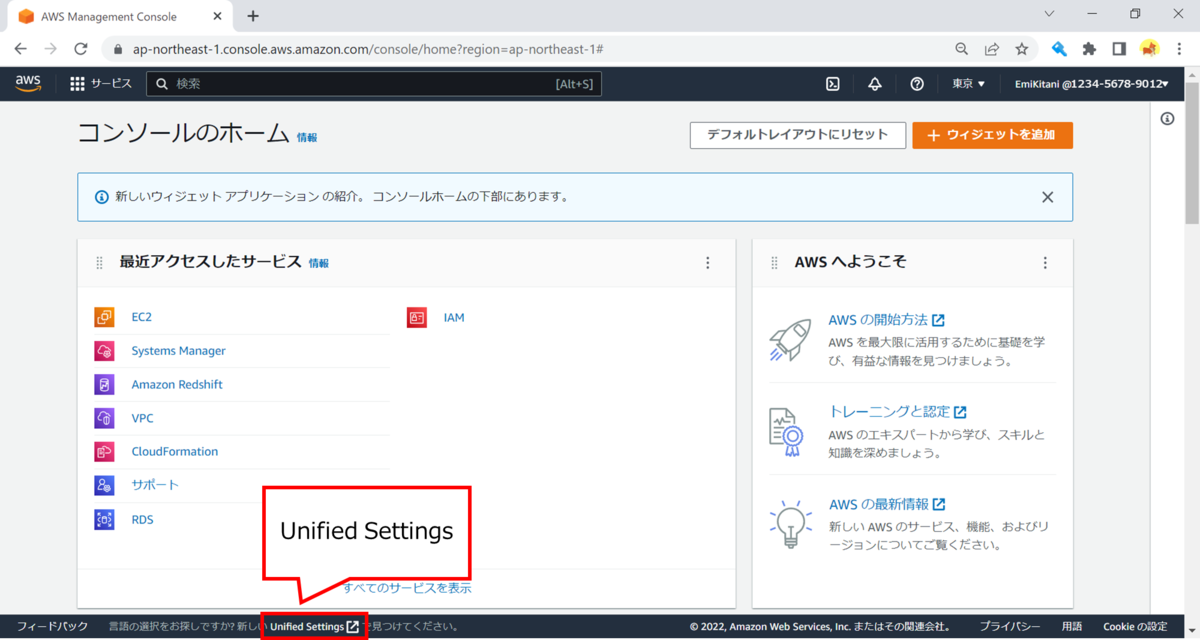
Task: Open the services grid menu icon
Action: pyautogui.click(x=78, y=84)
